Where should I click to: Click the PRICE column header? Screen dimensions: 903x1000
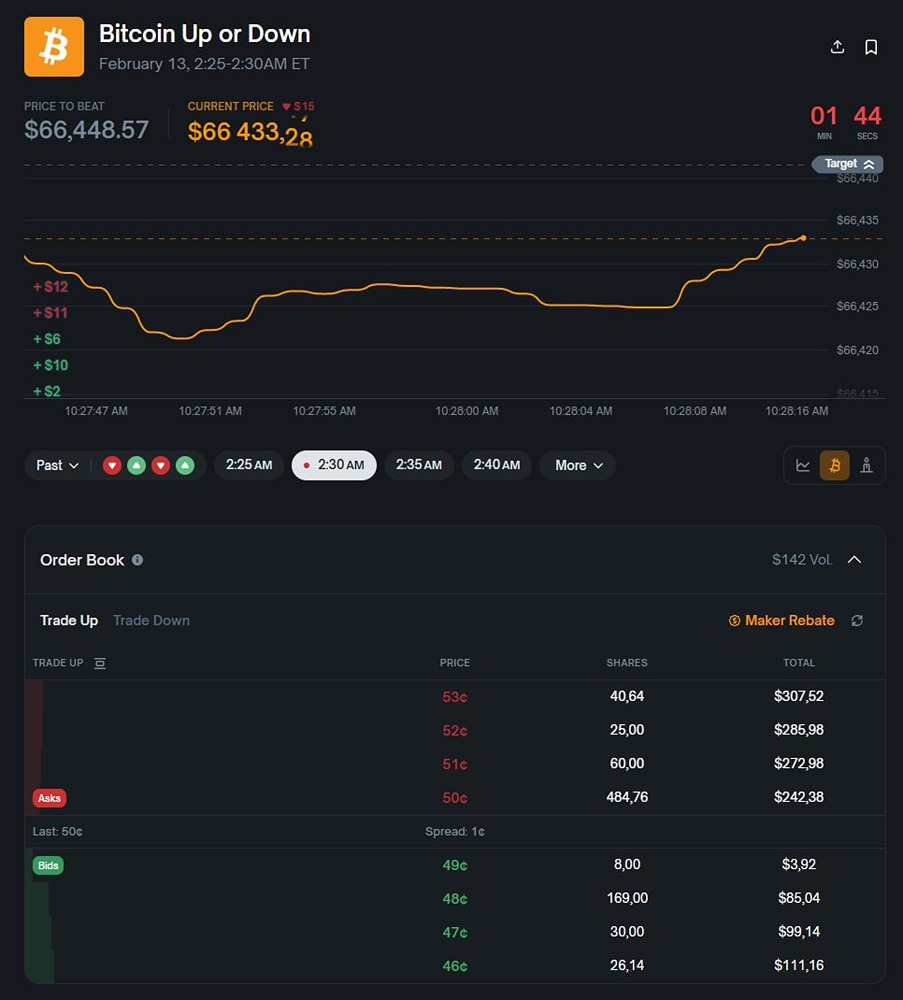(x=455, y=663)
